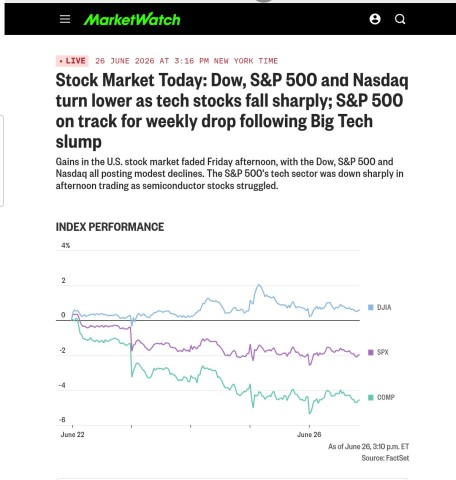The width and height of the screenshot is (456, 480).
Task: Click the Source: FactSet text
Action: point(385,458)
